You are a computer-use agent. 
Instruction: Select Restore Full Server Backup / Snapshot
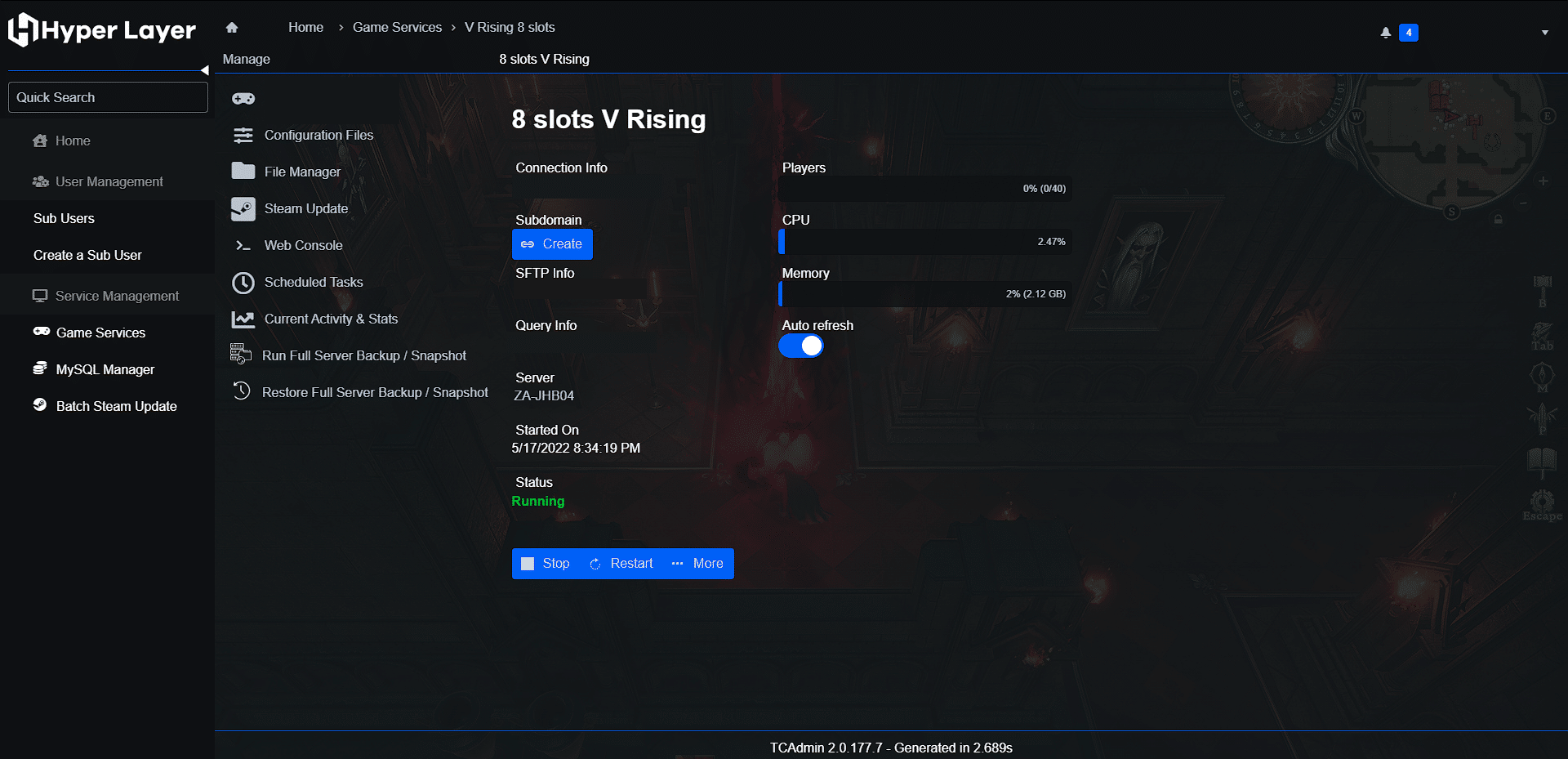[x=375, y=392]
